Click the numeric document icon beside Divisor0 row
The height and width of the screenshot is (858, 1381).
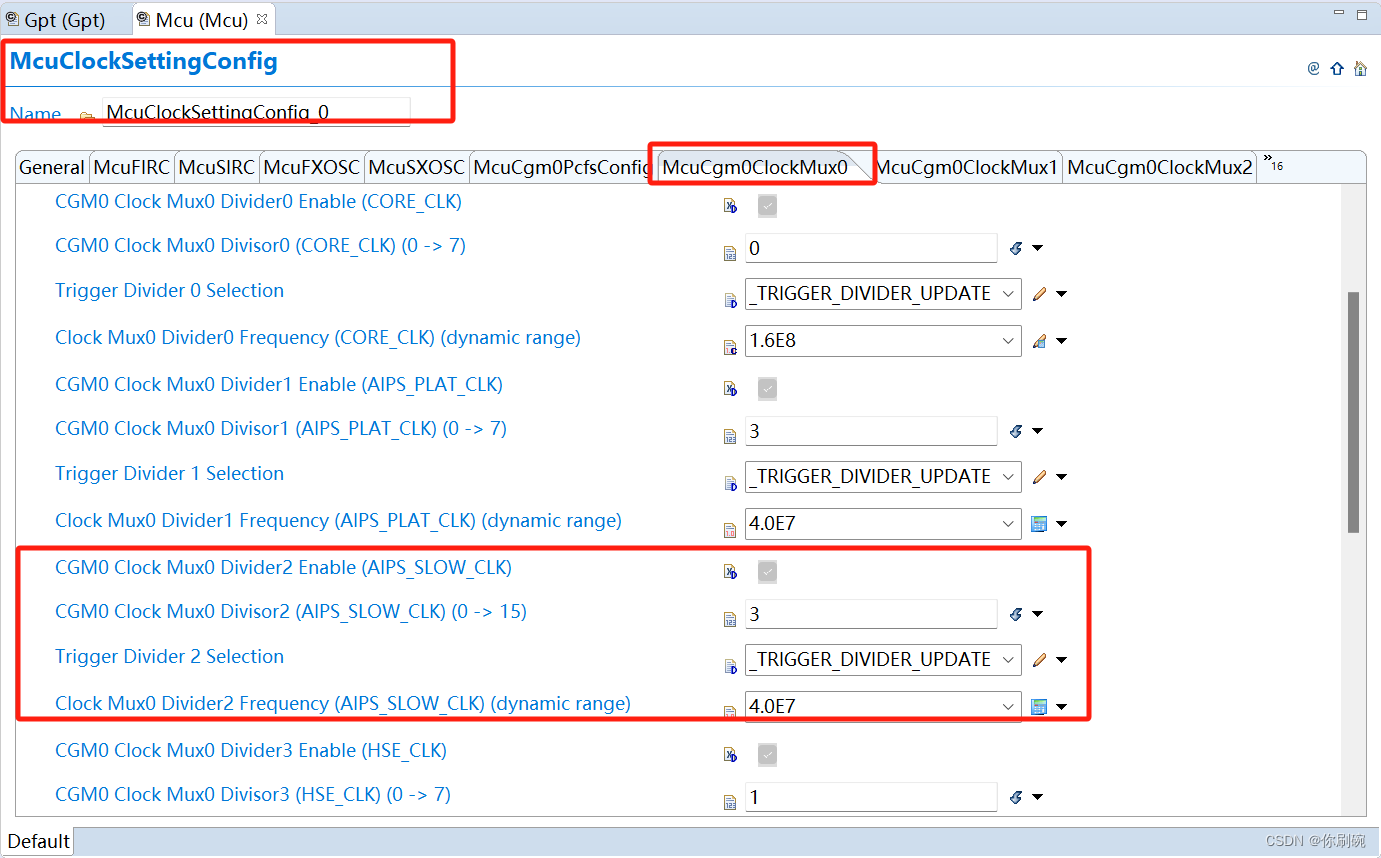(x=729, y=253)
